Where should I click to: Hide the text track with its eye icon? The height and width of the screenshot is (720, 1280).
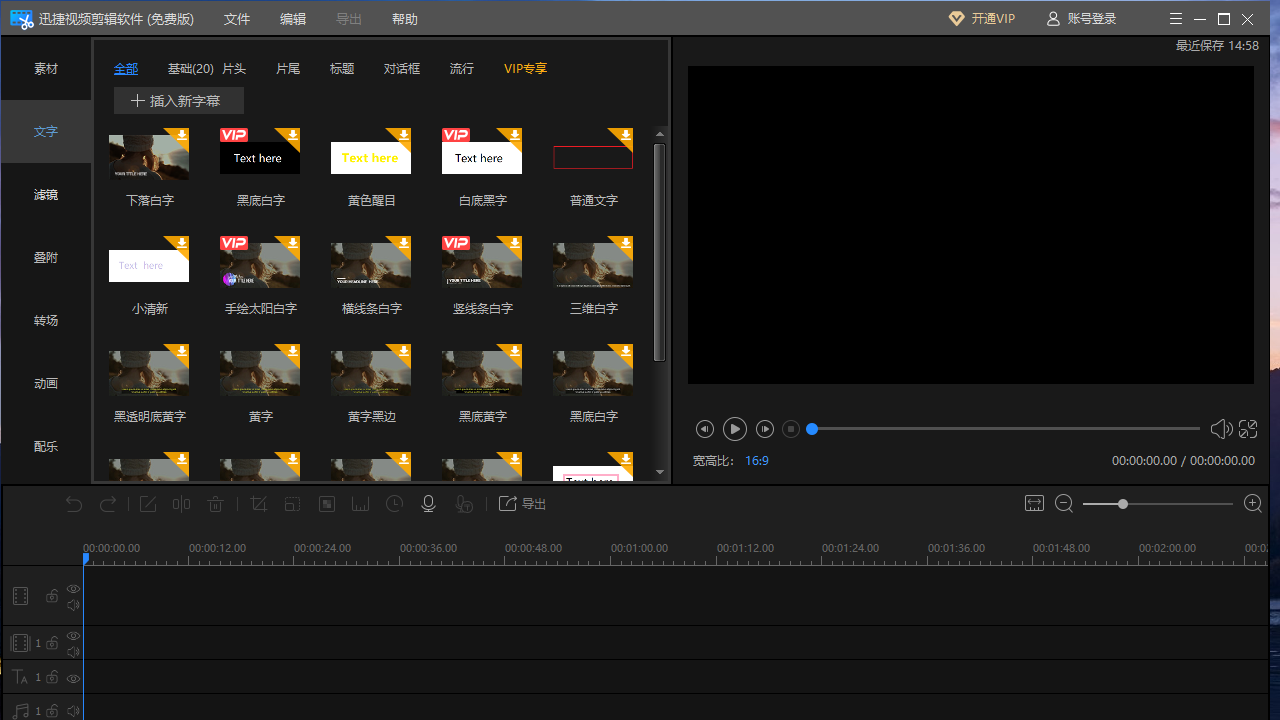pyautogui.click(x=73, y=678)
